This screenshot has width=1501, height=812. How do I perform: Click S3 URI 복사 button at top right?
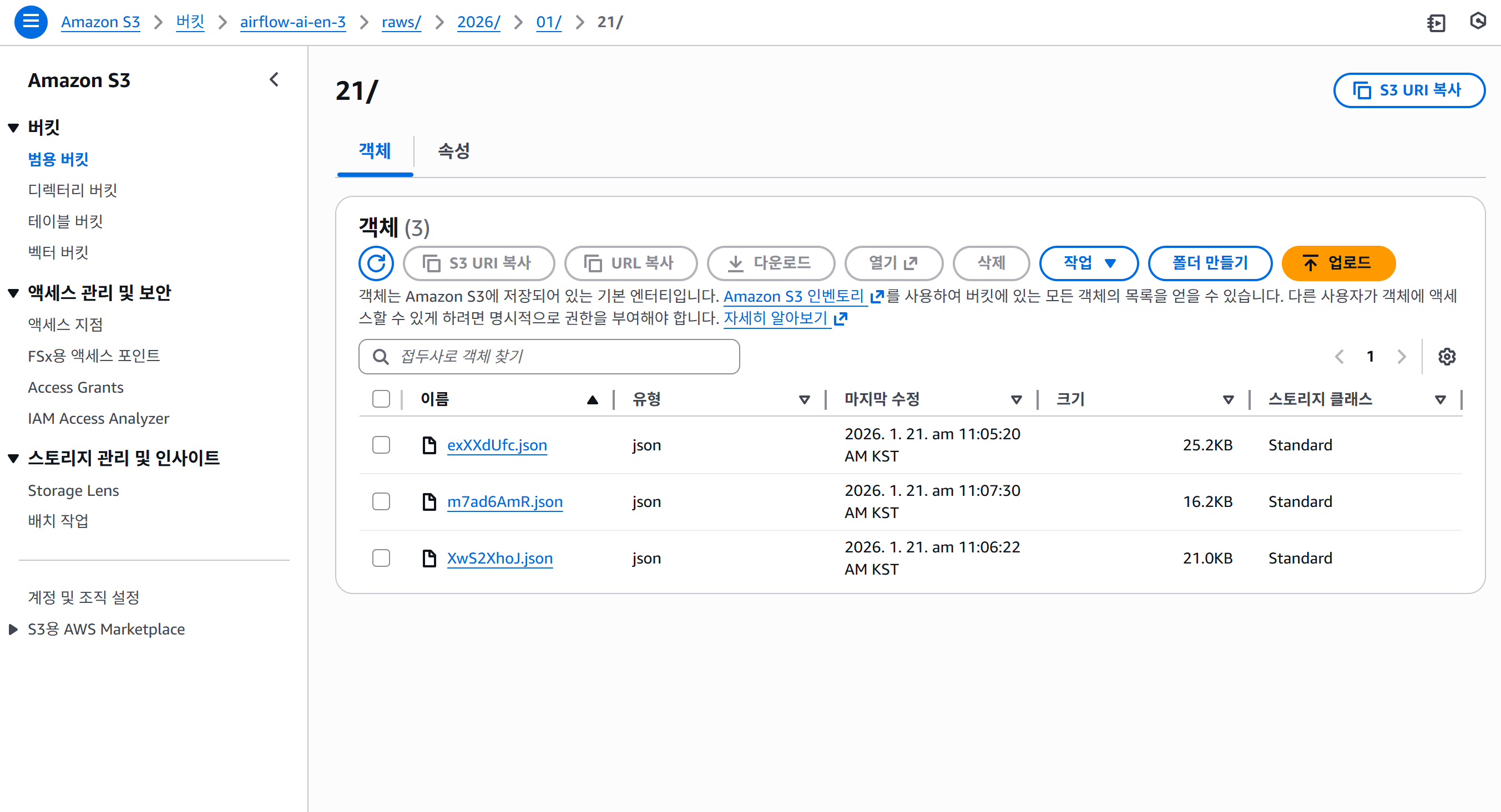[1408, 90]
